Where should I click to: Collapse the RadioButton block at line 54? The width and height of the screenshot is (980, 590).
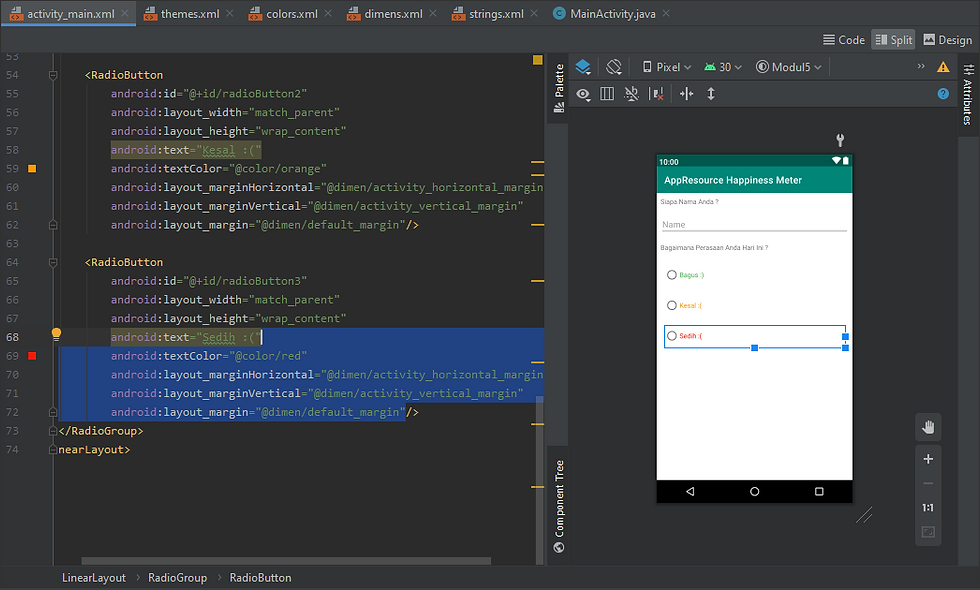(53, 75)
